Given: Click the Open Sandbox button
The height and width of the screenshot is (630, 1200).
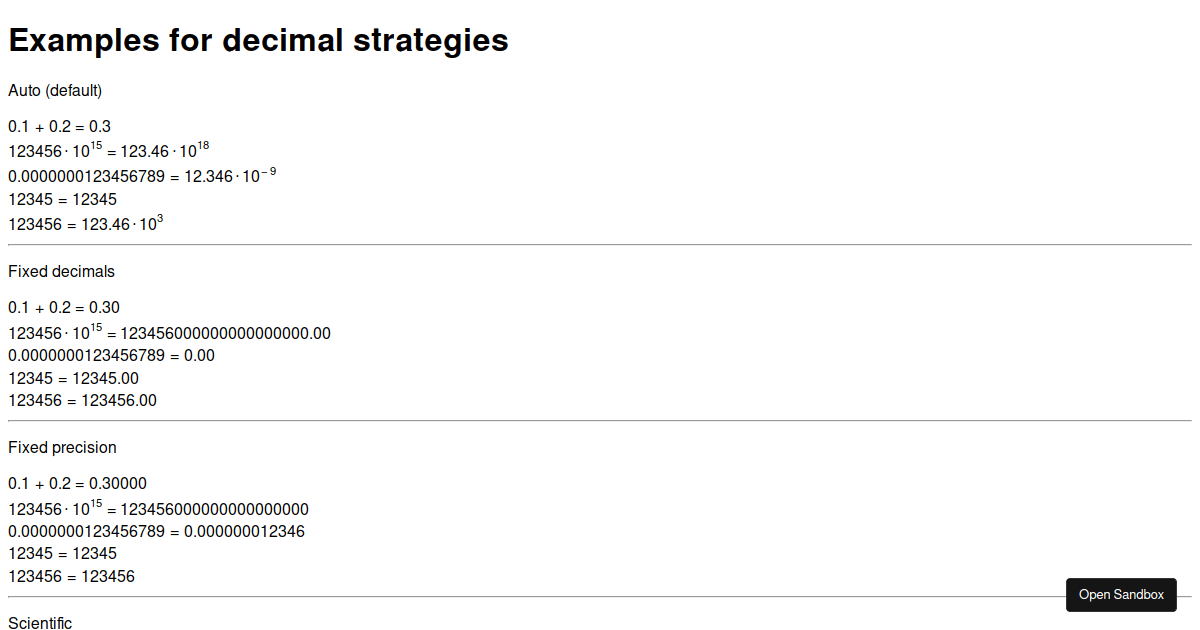Looking at the screenshot, I should click(1121, 594).
